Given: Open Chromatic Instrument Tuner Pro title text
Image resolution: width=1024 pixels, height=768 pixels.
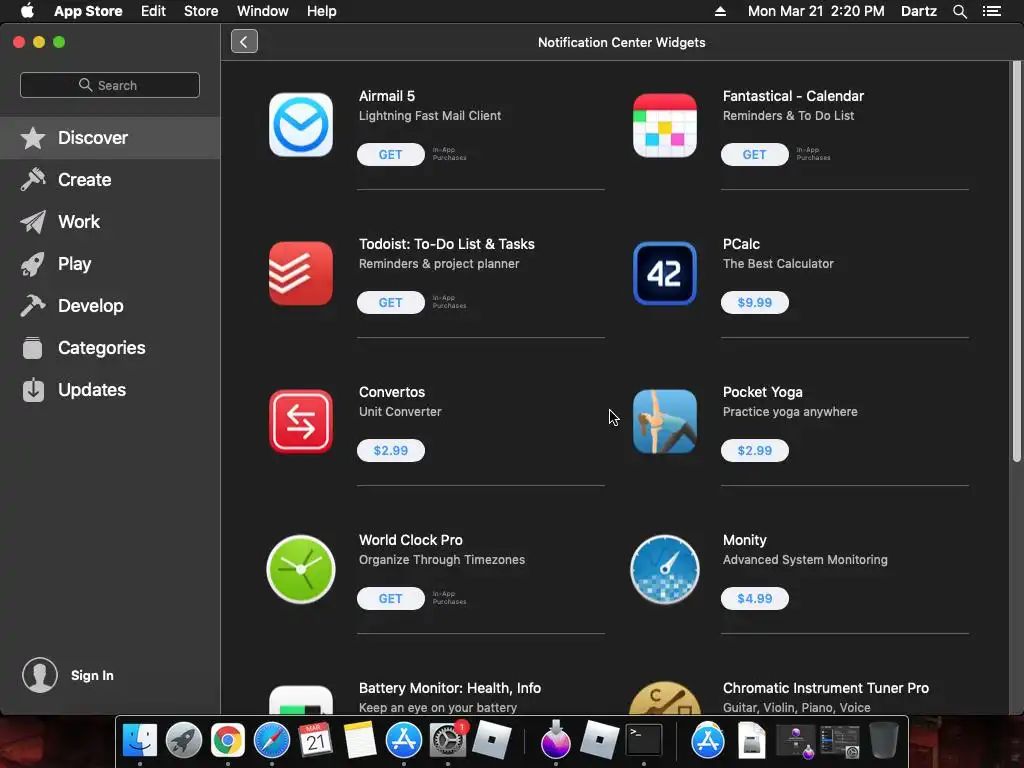Looking at the screenshot, I should click(x=825, y=688).
